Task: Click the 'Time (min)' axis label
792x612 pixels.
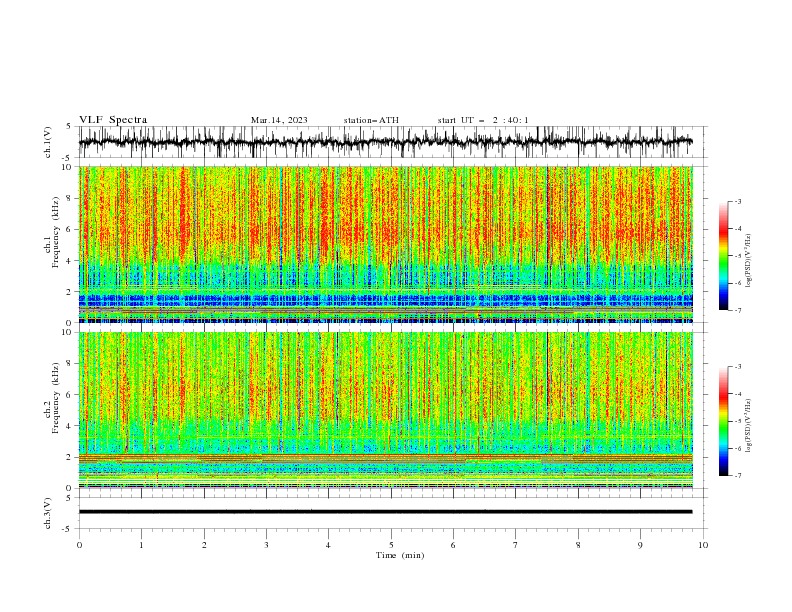Action: pos(400,555)
